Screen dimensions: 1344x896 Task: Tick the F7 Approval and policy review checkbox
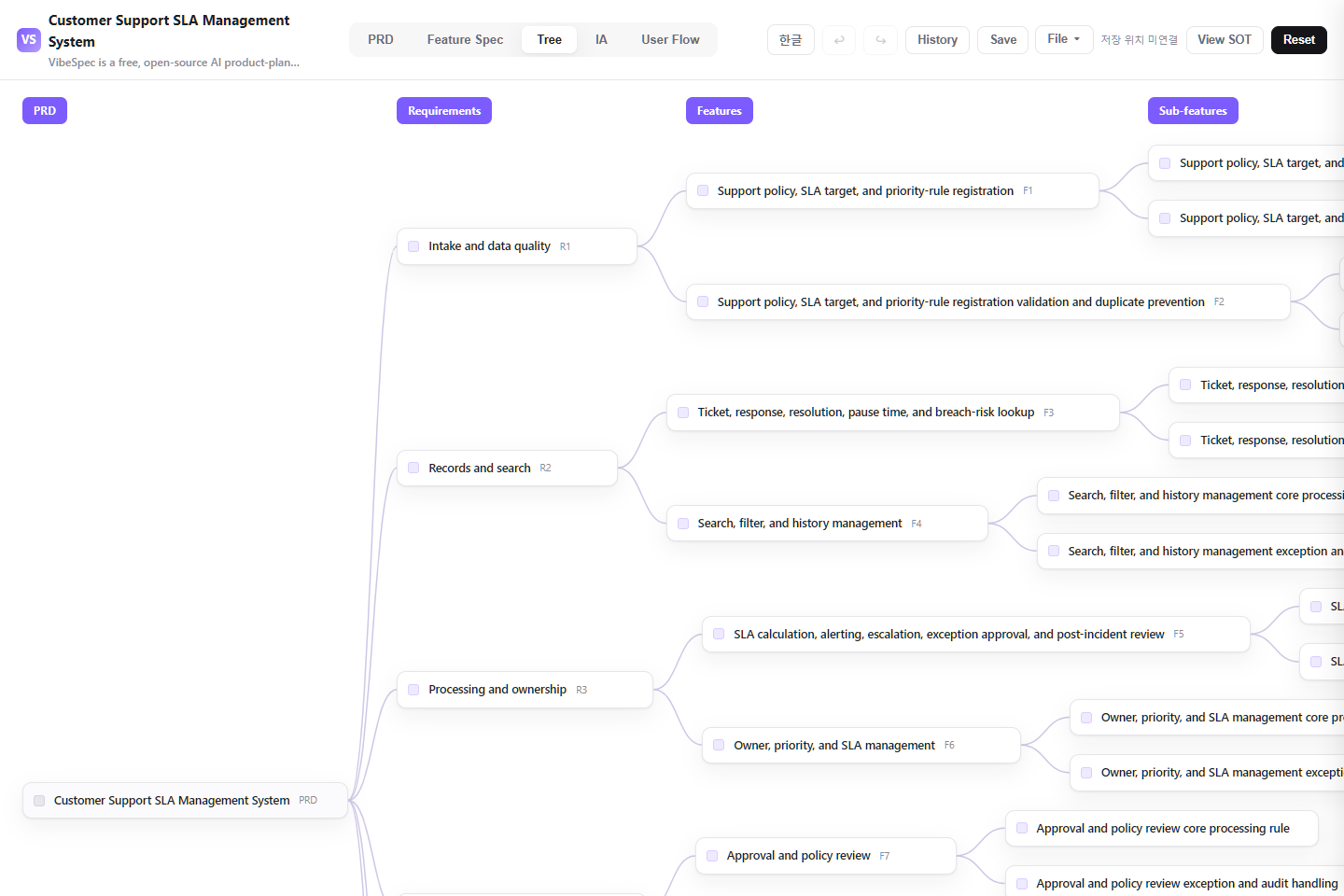coord(712,856)
